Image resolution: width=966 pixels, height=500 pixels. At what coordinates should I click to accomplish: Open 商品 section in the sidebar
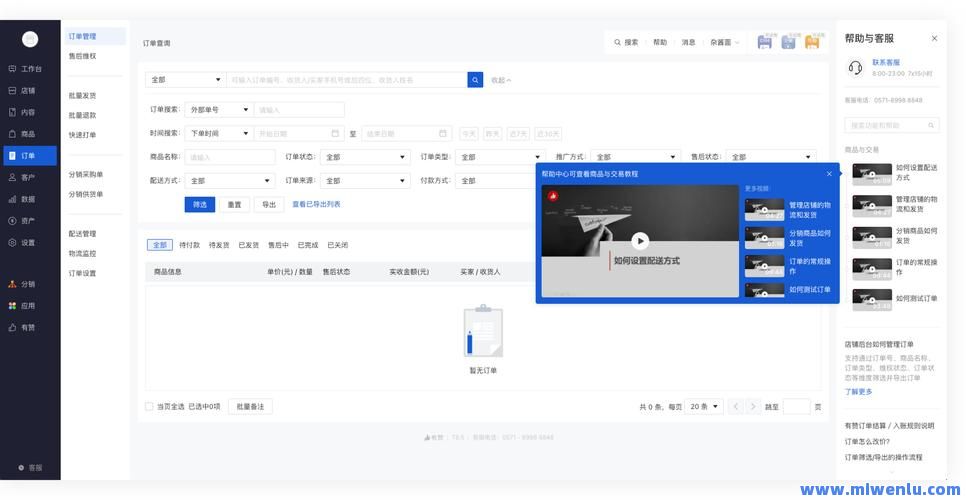27,134
